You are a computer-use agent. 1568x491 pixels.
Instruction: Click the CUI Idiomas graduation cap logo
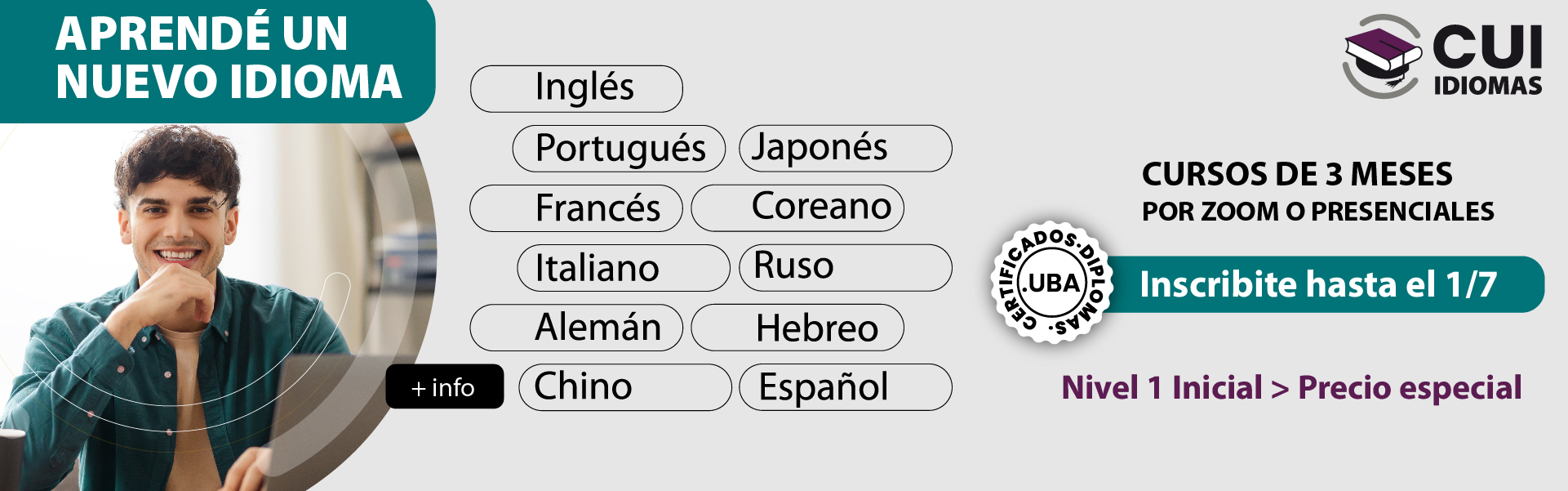(x=1384, y=56)
